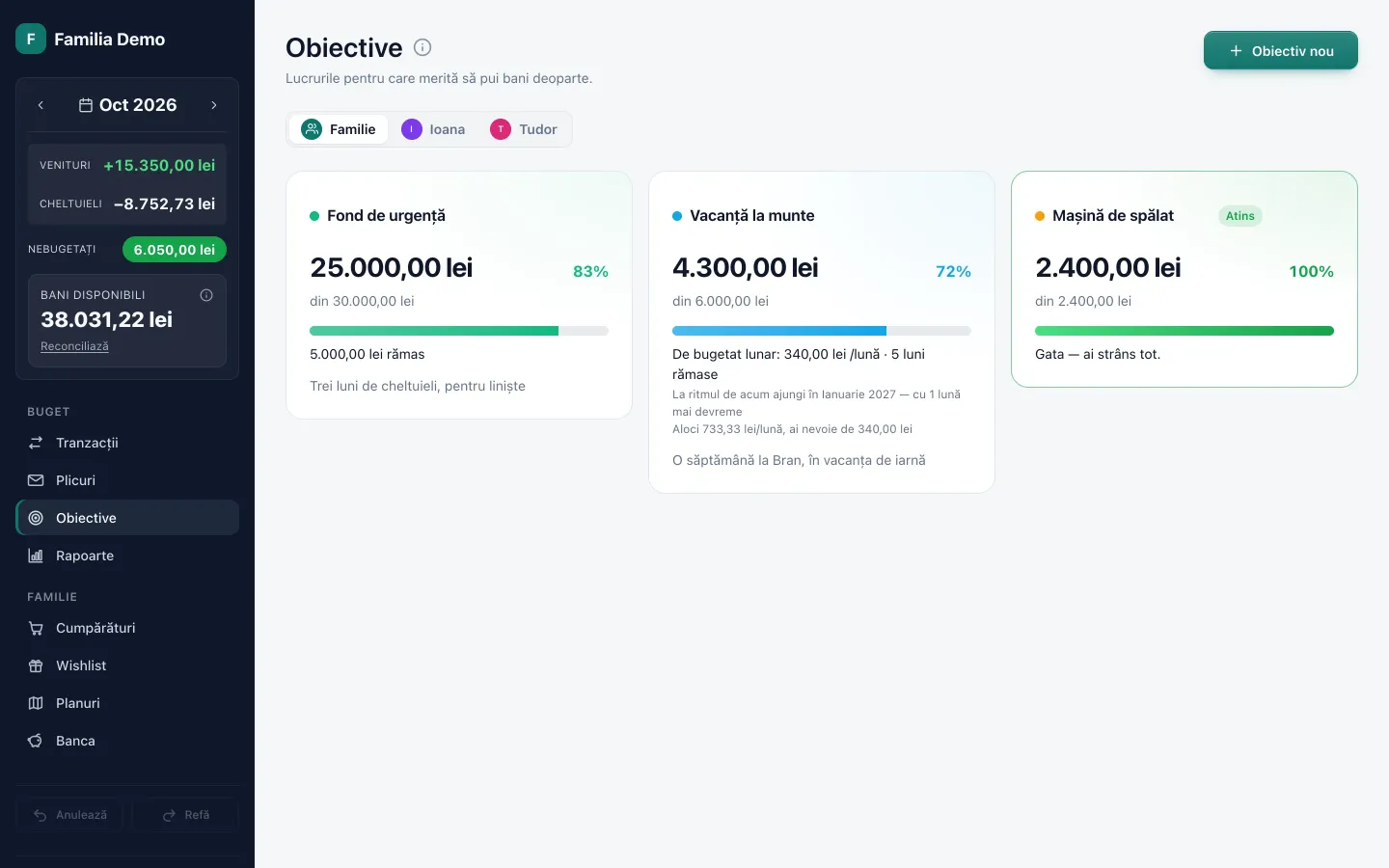Click the Gata — ai strâns tot text
The width and height of the screenshot is (1389, 868).
click(x=1098, y=354)
